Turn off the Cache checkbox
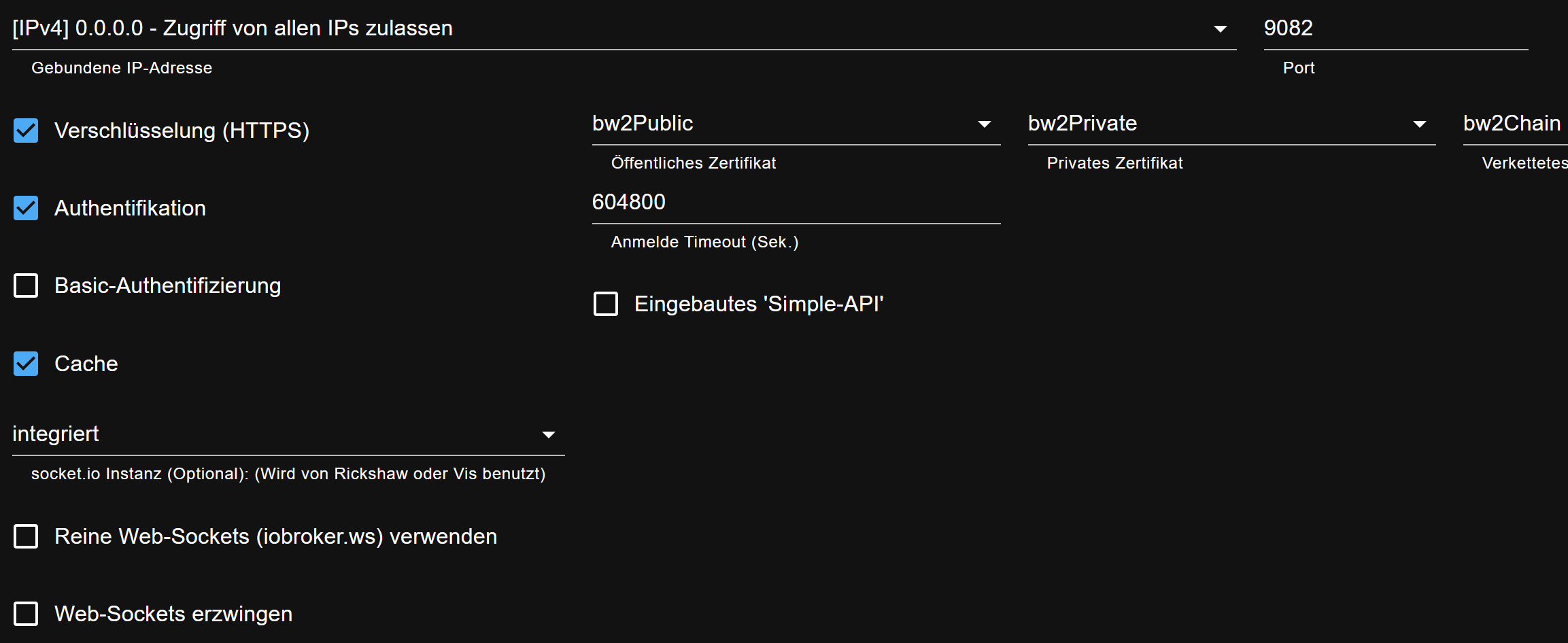The image size is (1568, 643). pos(26,364)
